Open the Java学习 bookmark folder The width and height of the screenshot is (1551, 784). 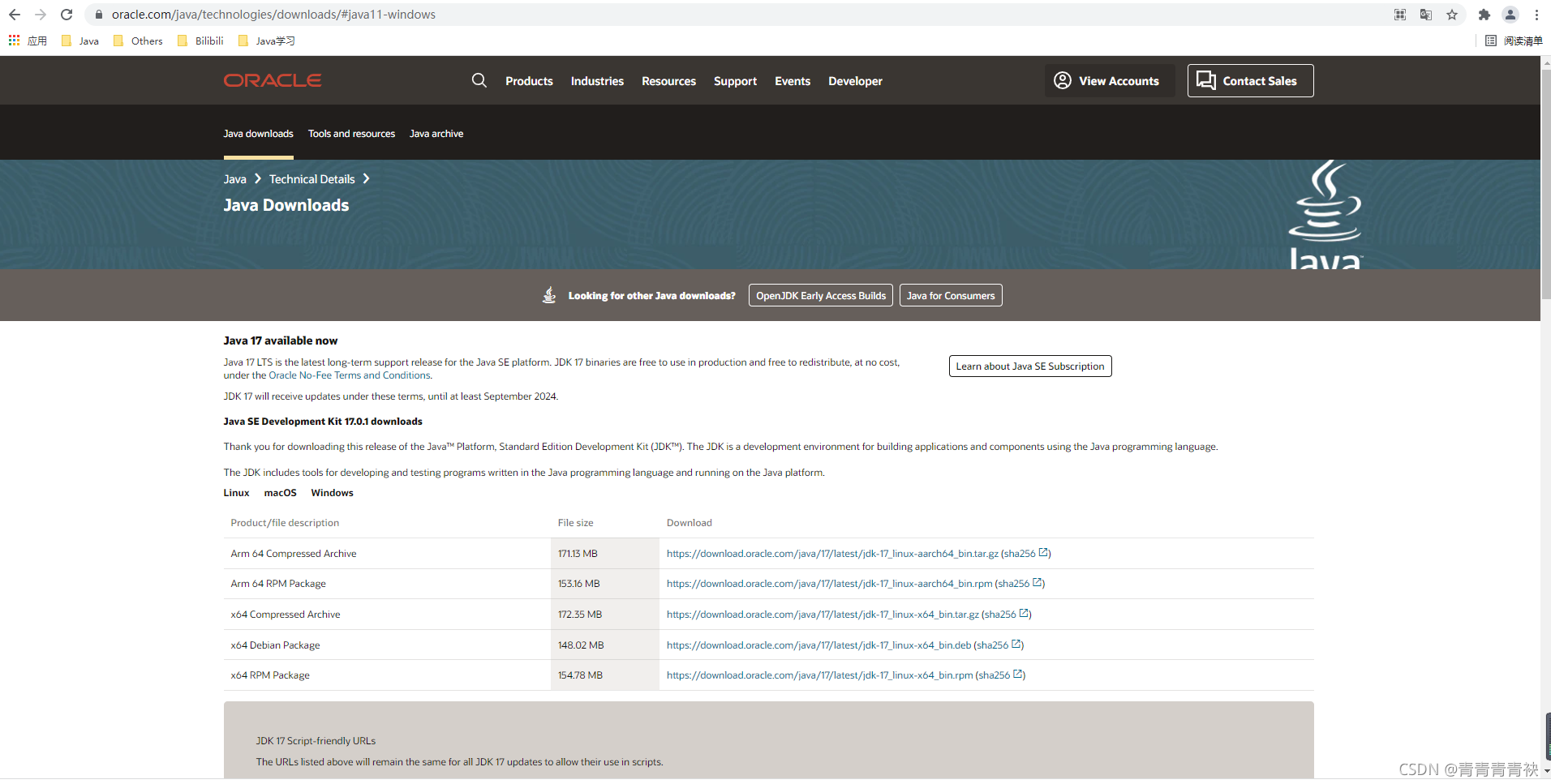267,41
